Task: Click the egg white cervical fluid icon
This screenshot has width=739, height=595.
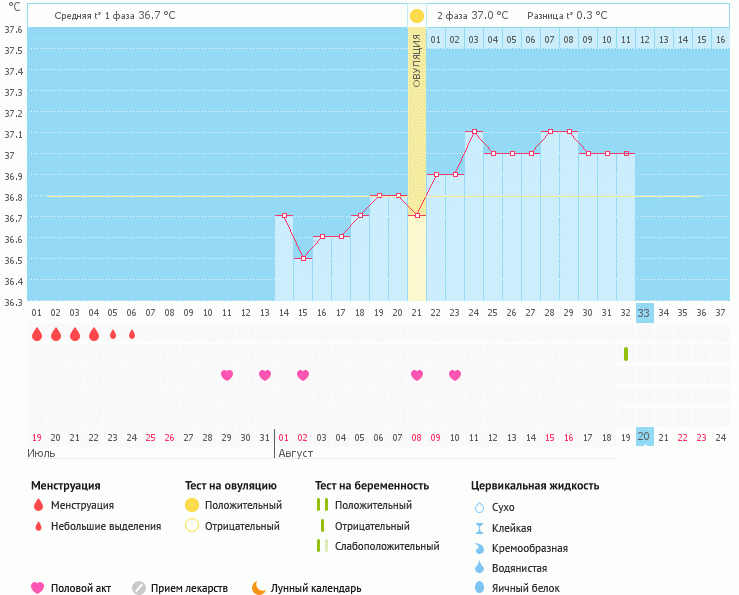Action: [479, 588]
